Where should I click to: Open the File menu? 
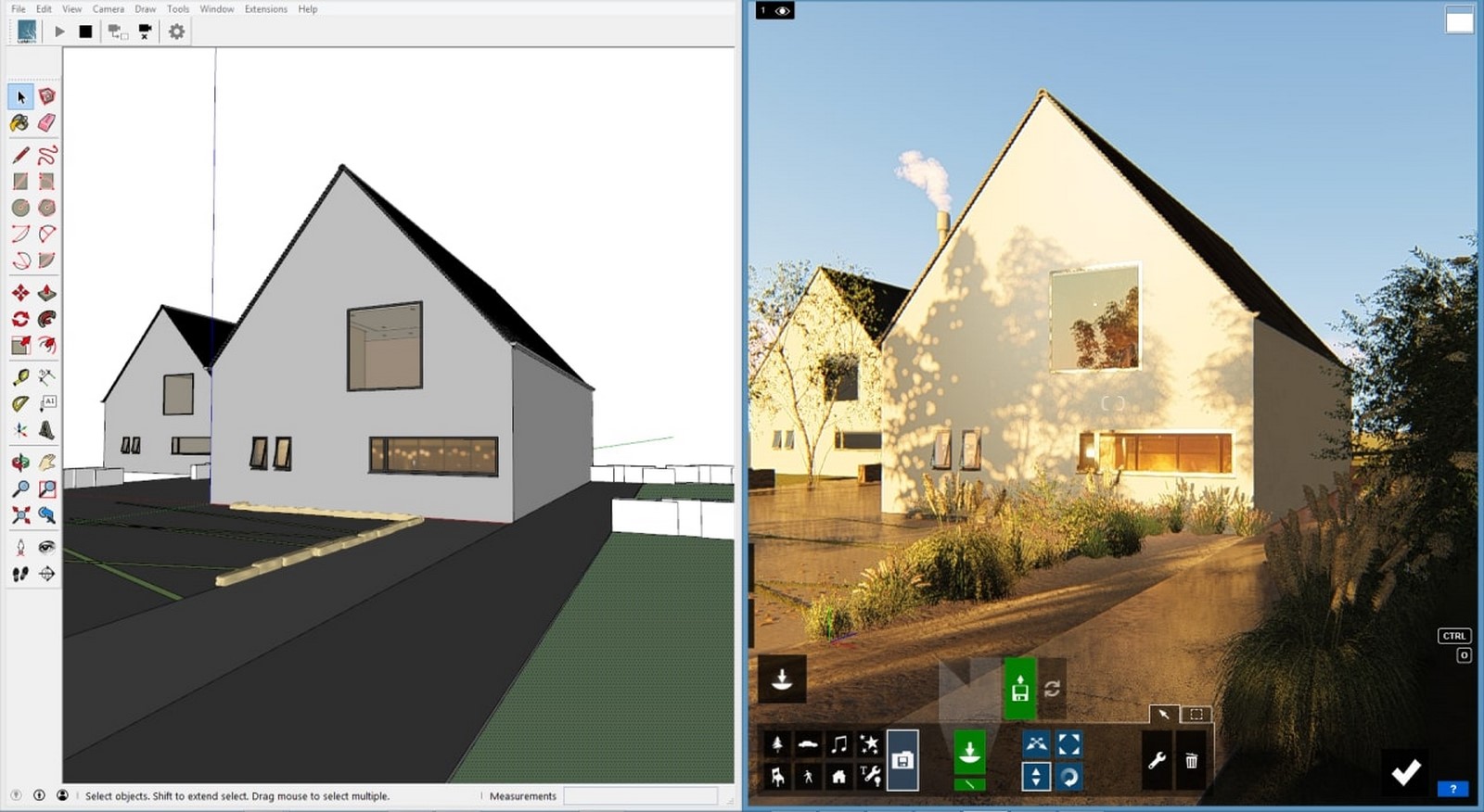[19, 9]
